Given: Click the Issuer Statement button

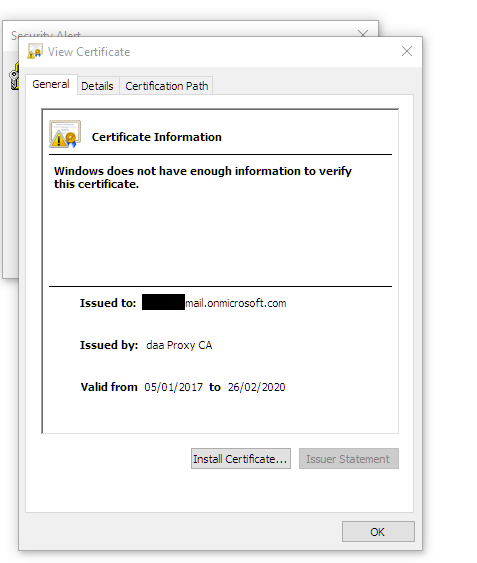Looking at the screenshot, I should coord(348,459).
